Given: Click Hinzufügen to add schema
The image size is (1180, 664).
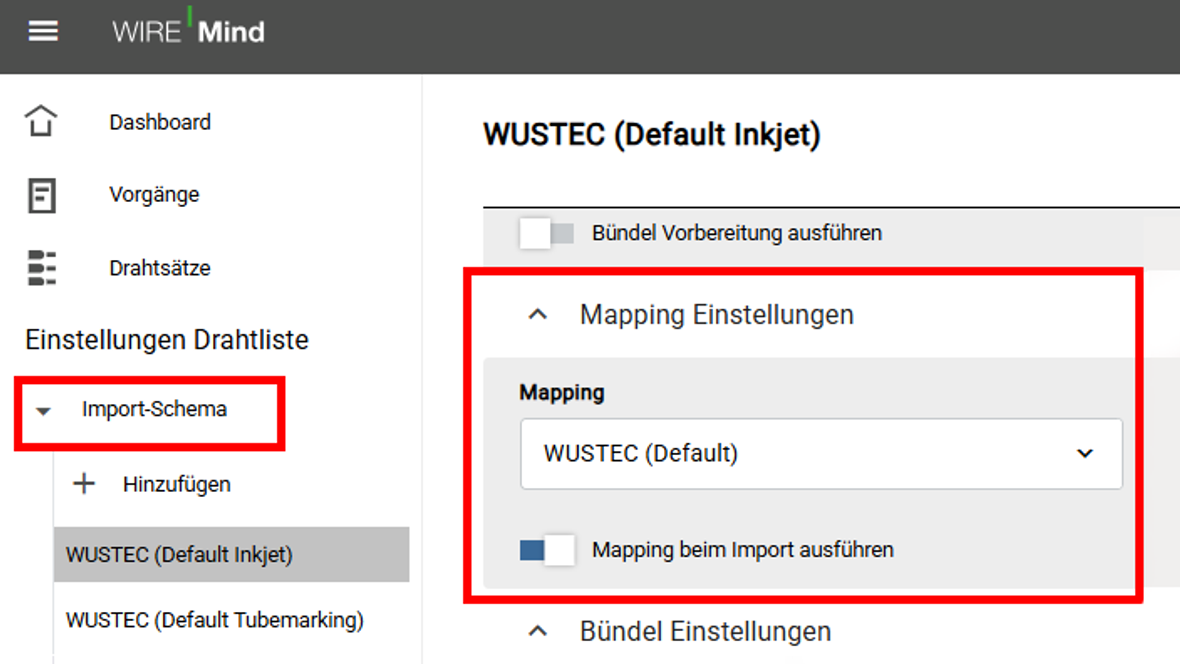Looking at the screenshot, I should pyautogui.click(x=177, y=484).
